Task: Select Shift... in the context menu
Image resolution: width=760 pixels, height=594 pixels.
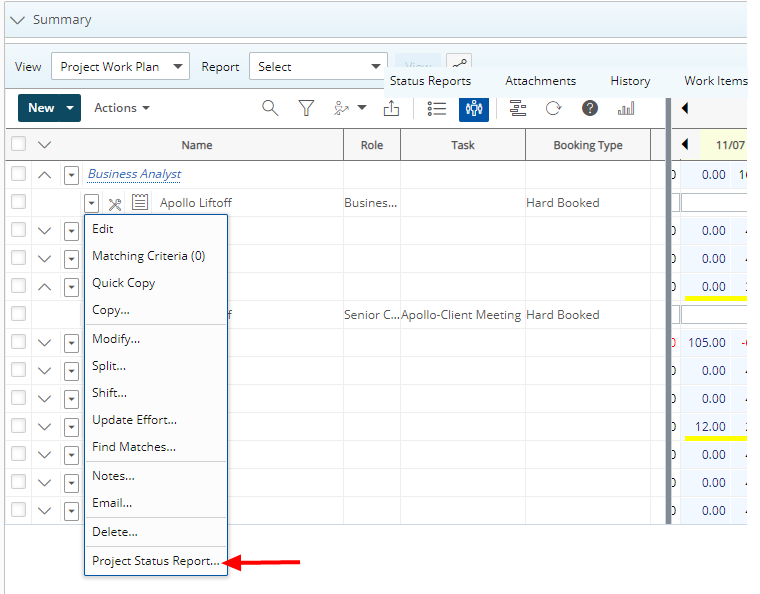Action: pos(109,392)
